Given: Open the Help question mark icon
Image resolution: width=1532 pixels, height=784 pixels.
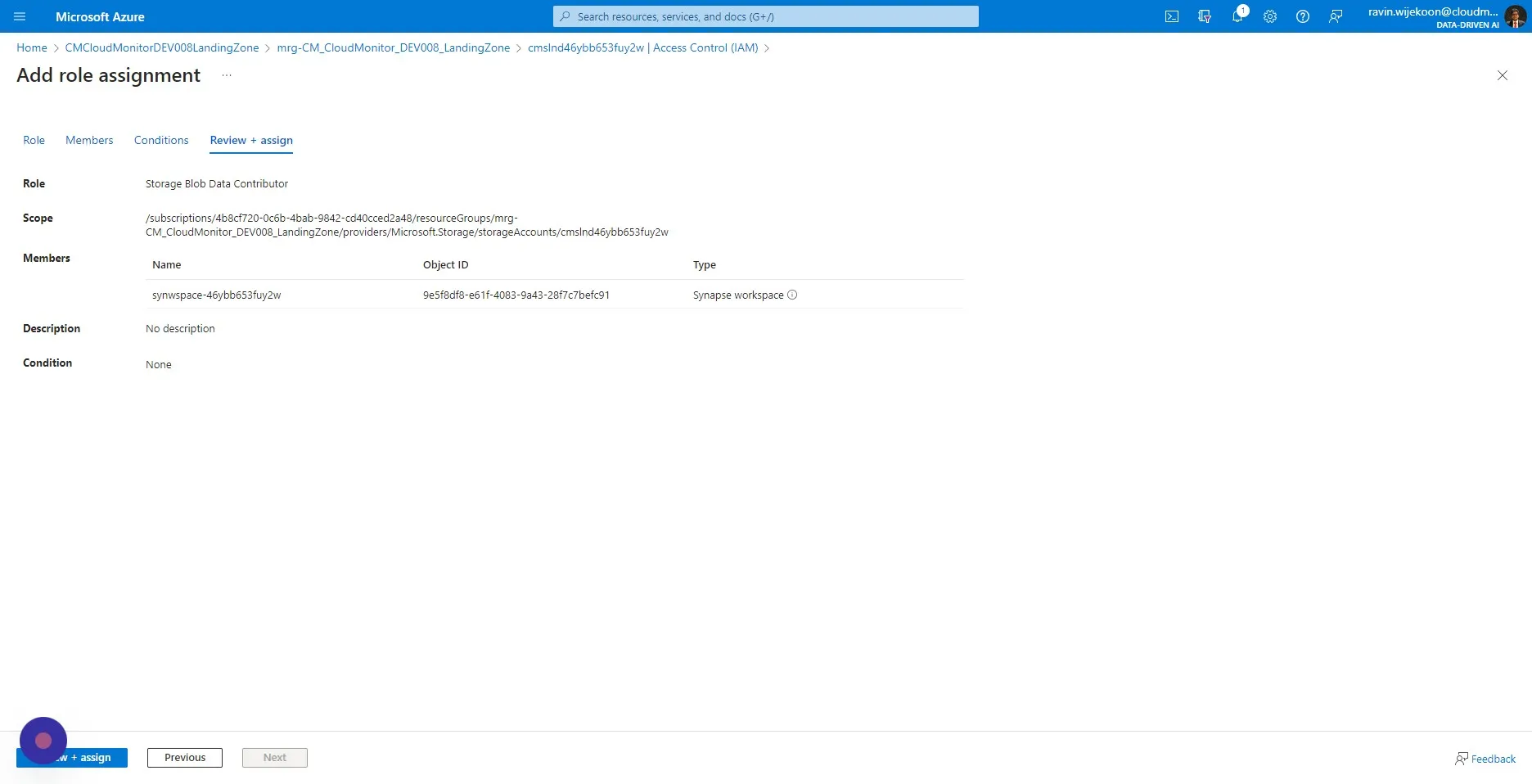Looking at the screenshot, I should 1303,16.
